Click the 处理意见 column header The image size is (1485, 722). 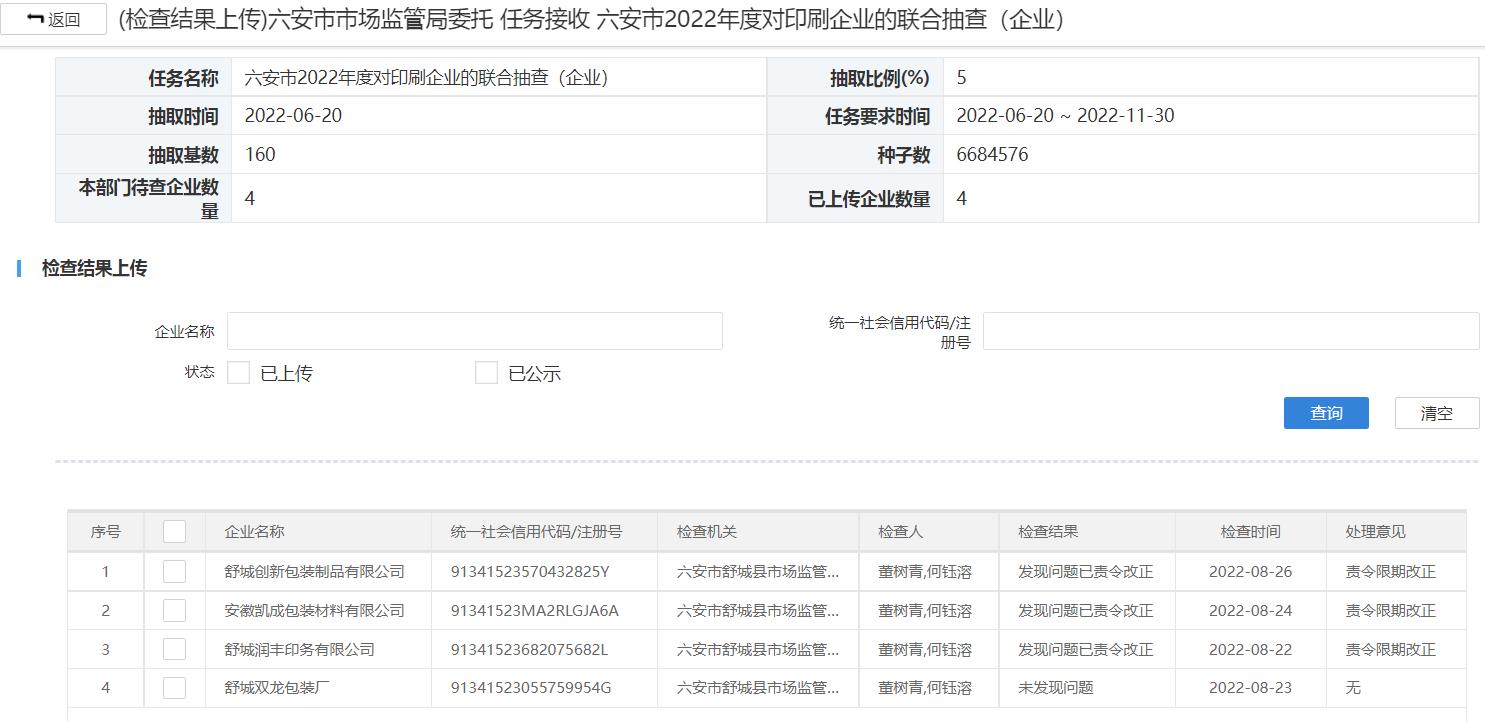[x=1375, y=532]
